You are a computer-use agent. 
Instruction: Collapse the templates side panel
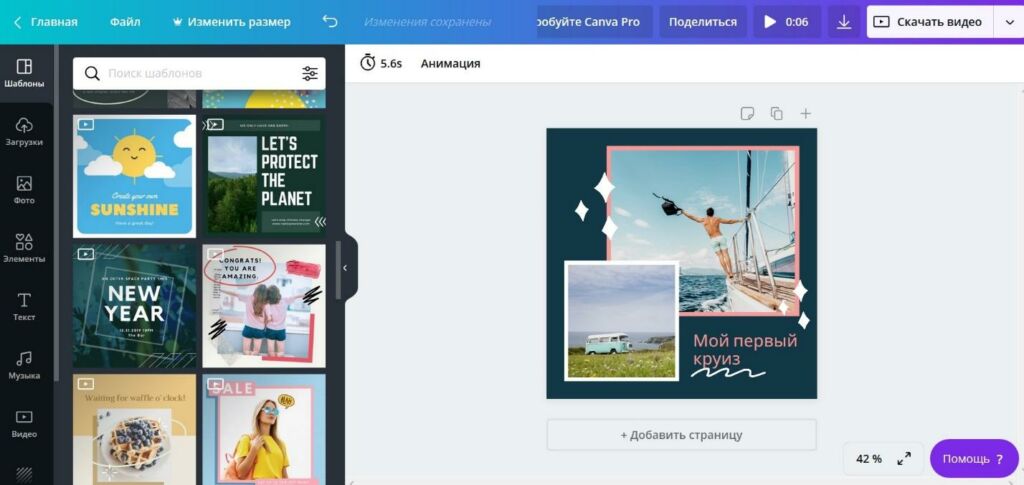[x=345, y=268]
